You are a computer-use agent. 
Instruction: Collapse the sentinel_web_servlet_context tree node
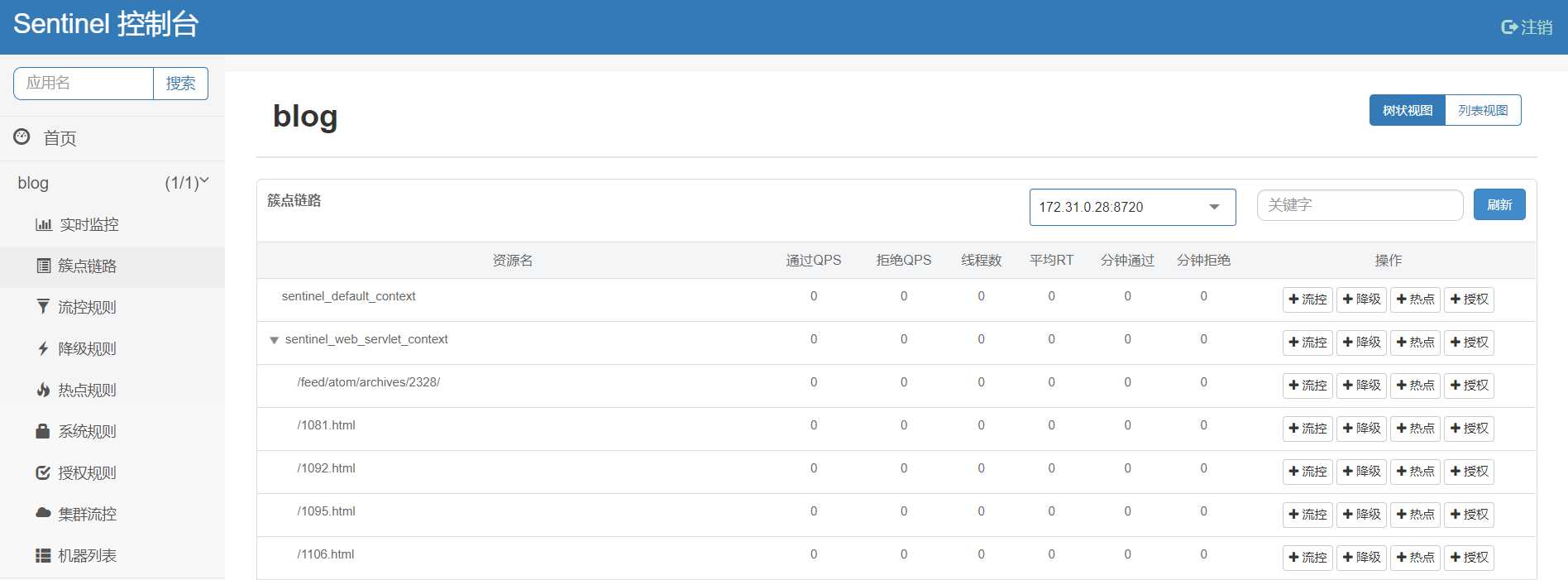pos(274,340)
